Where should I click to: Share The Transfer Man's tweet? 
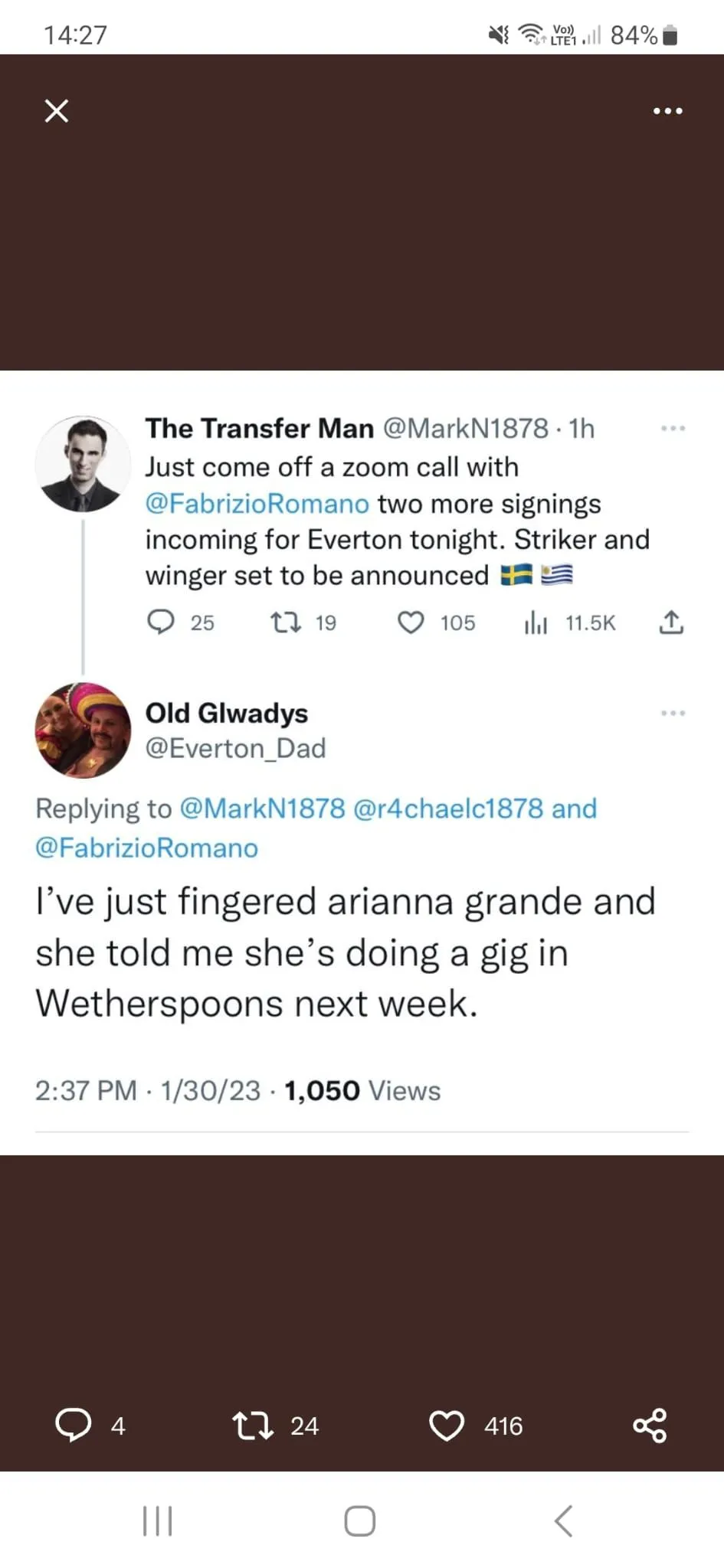point(671,622)
